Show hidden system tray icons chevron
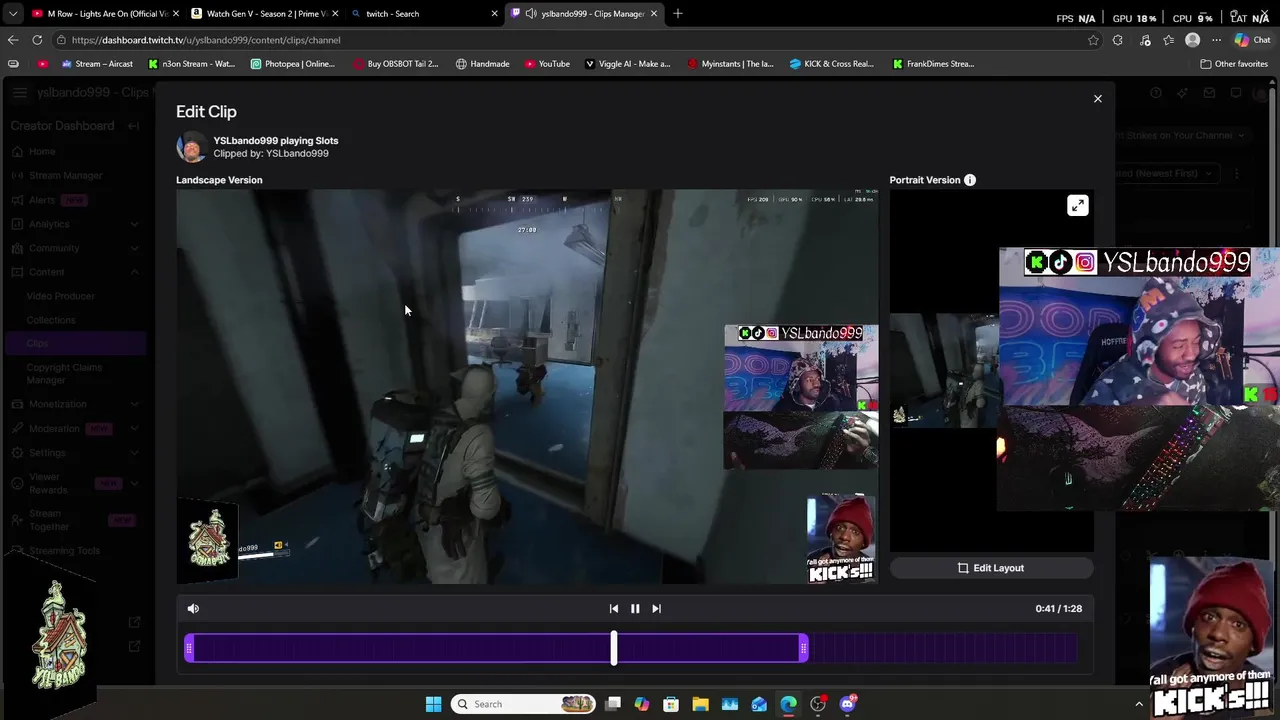The width and height of the screenshot is (1280, 720). pos(1138,704)
